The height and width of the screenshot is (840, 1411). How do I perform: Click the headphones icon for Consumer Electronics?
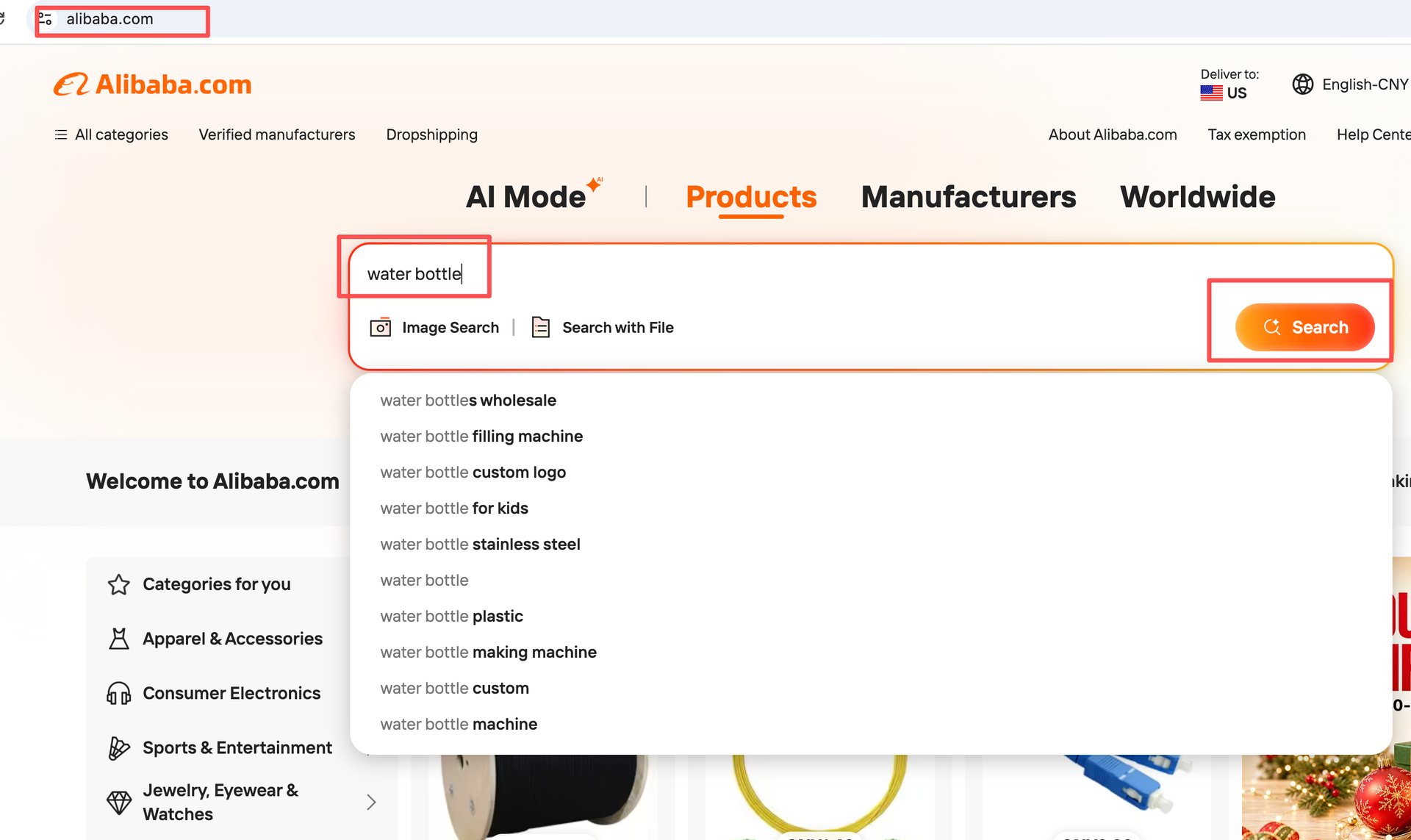click(118, 693)
